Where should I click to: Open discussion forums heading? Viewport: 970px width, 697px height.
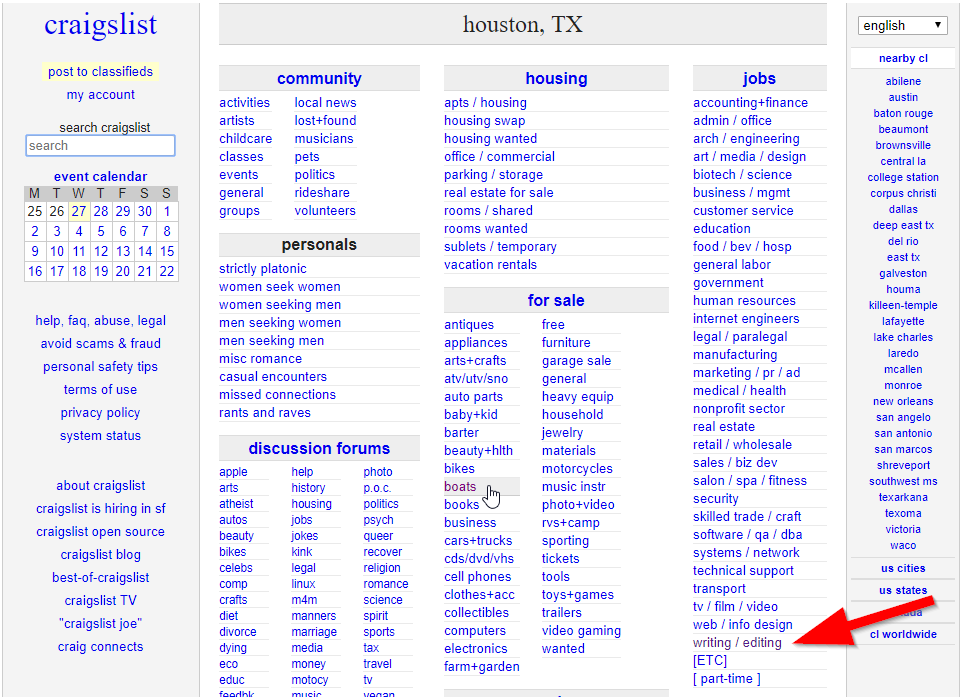point(319,448)
